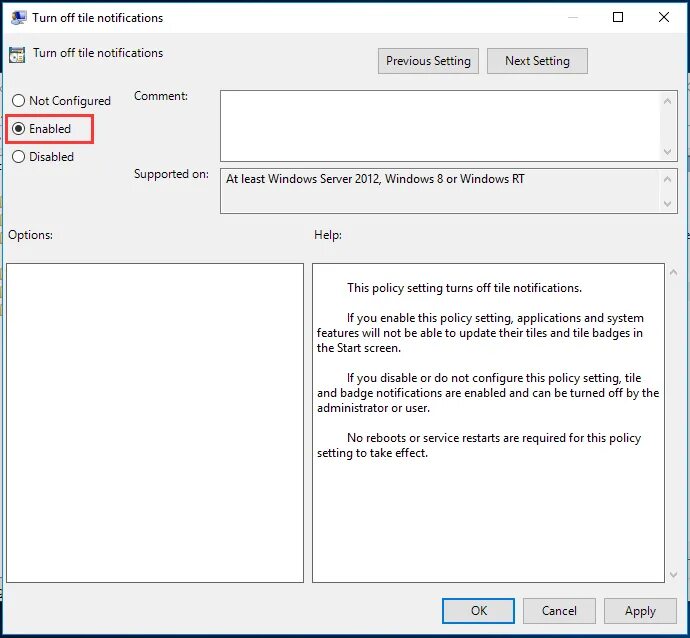Click the empty Options pane

[x=155, y=423]
